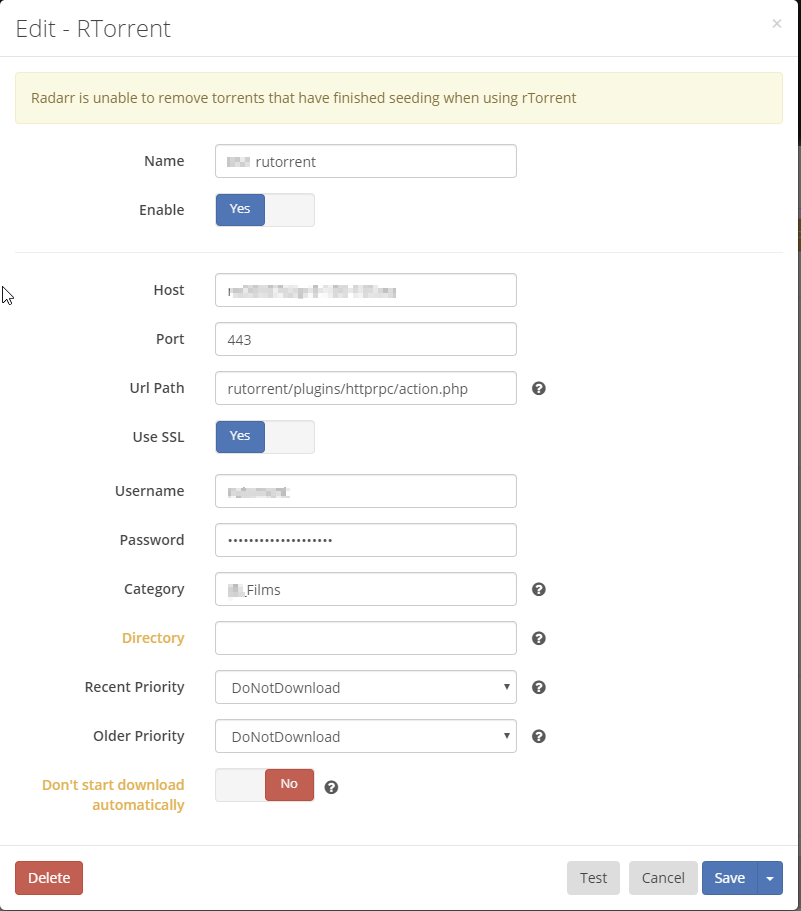Edit the Port field showing 443

[365, 339]
